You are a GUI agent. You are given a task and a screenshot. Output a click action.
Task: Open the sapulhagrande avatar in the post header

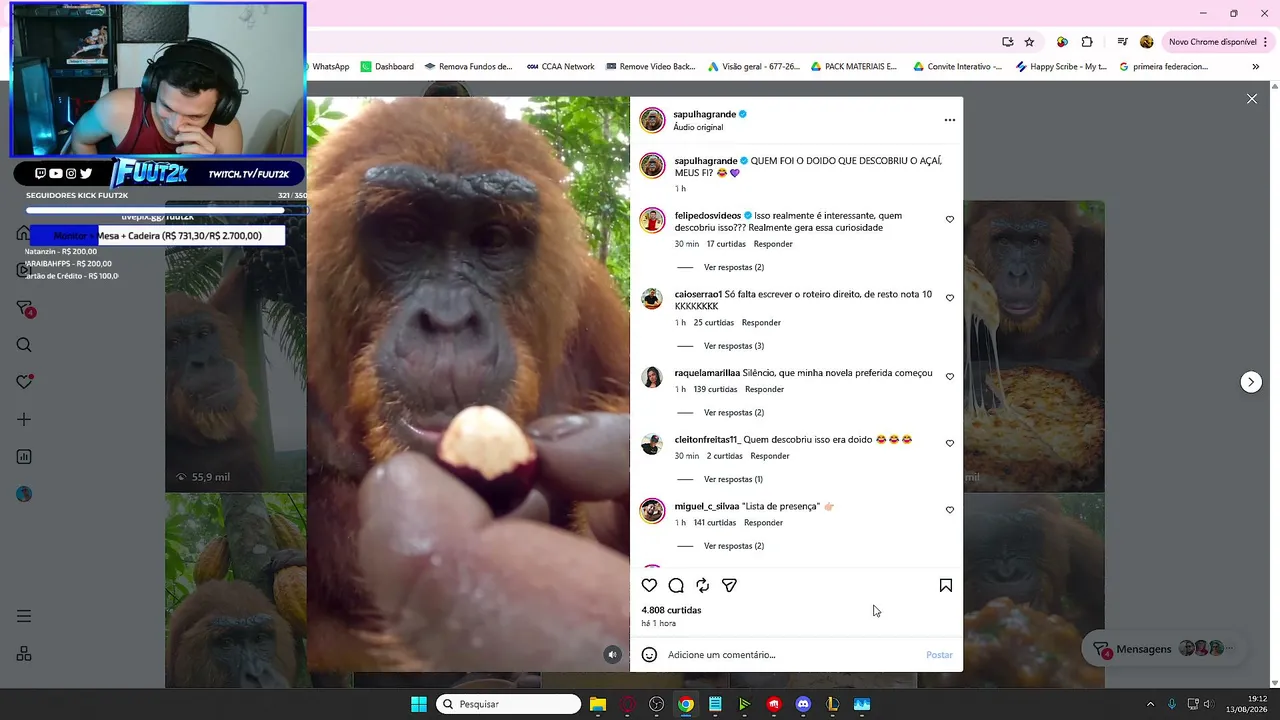coord(652,120)
